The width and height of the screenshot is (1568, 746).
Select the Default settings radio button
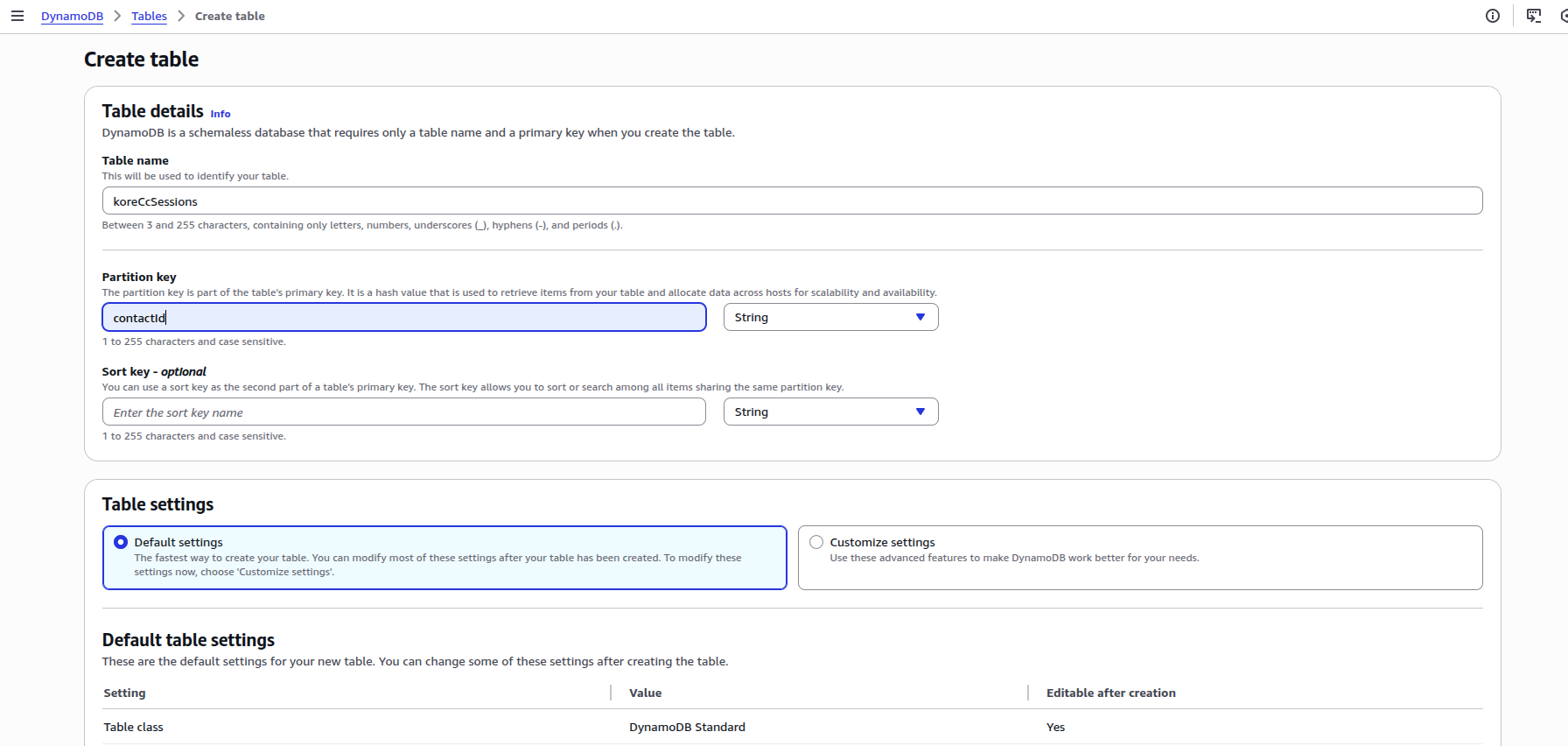coord(121,542)
